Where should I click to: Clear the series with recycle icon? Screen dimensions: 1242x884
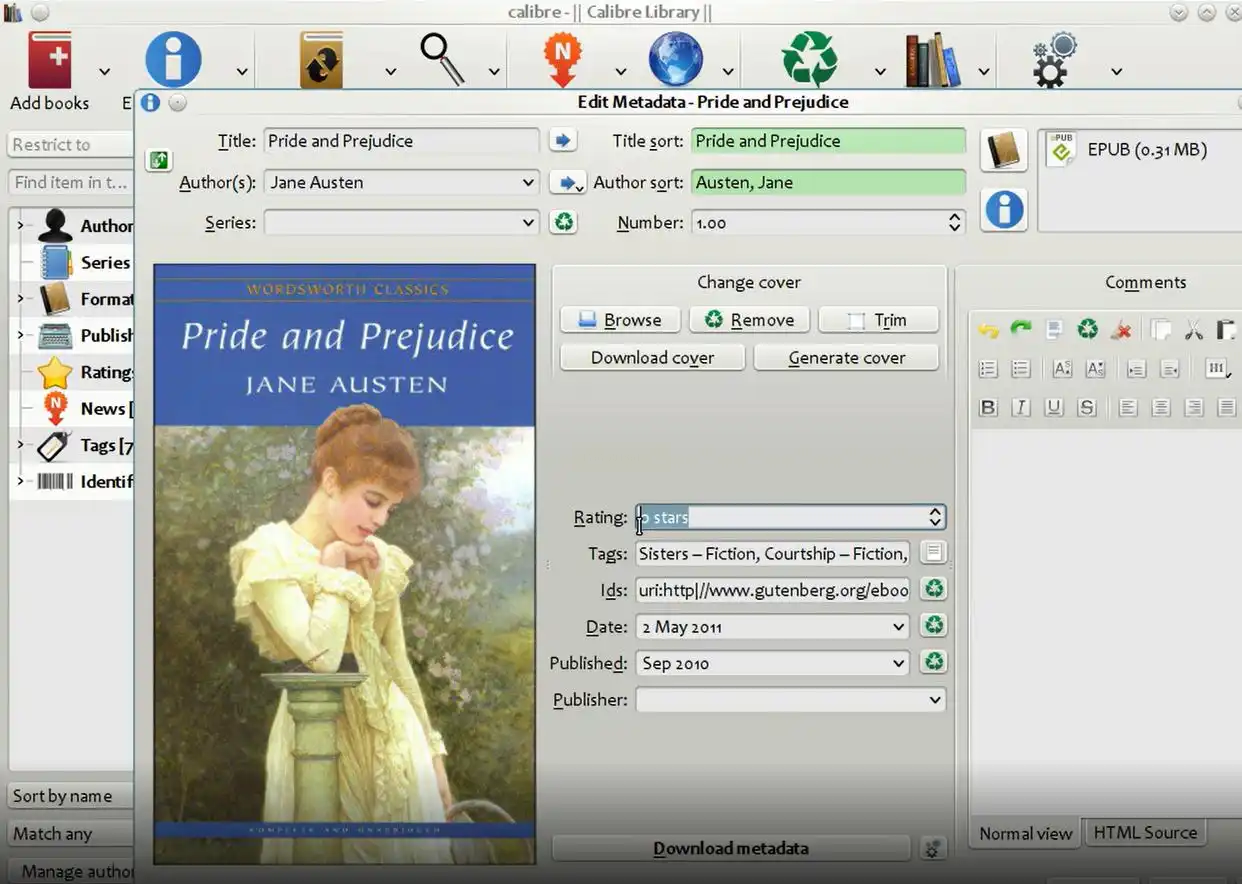click(x=564, y=222)
